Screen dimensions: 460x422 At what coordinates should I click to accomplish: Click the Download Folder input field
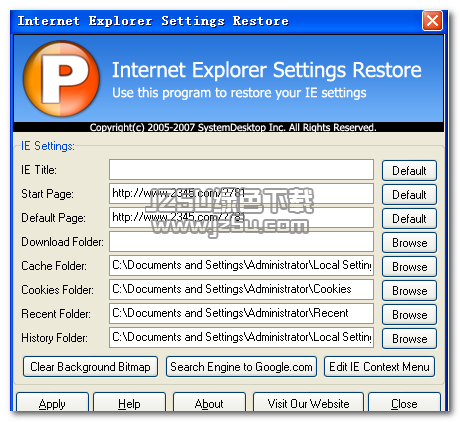(x=241, y=241)
